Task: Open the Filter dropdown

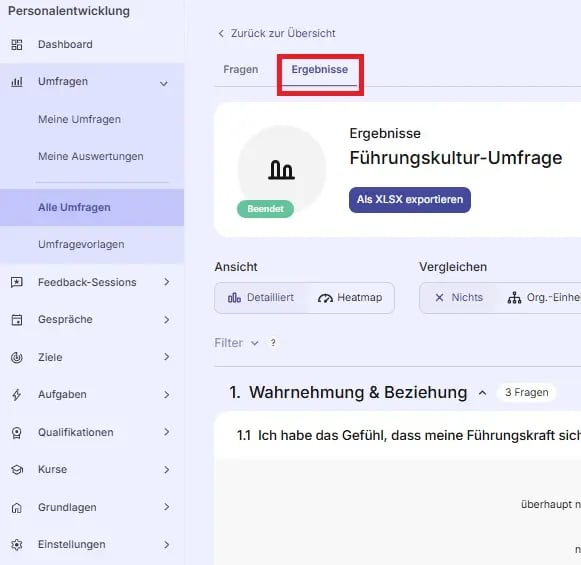Action: (x=236, y=343)
